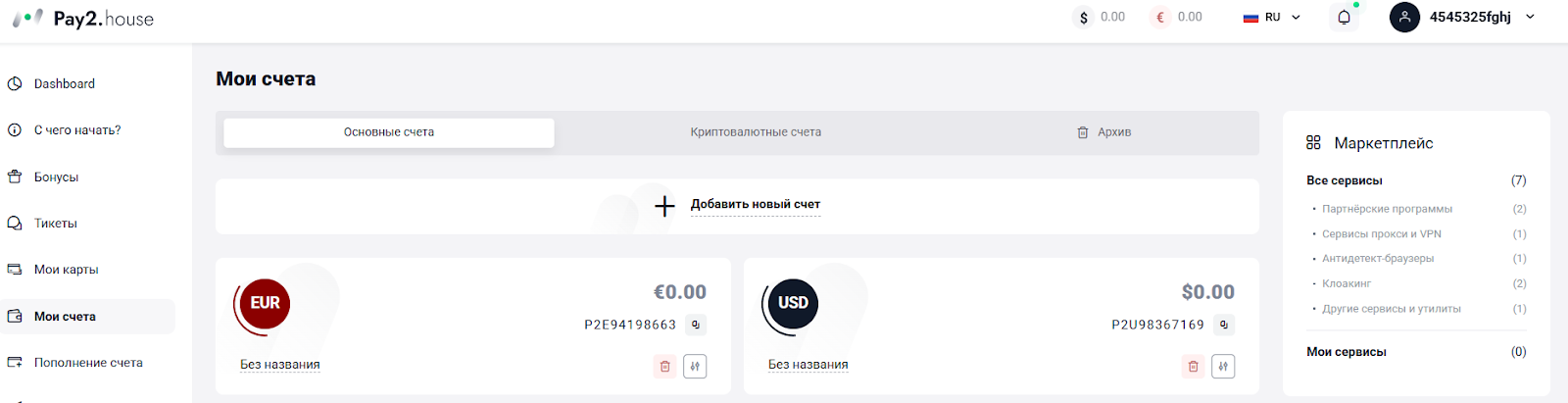
Task: Rename EUR account via Без названия
Action: (280, 365)
